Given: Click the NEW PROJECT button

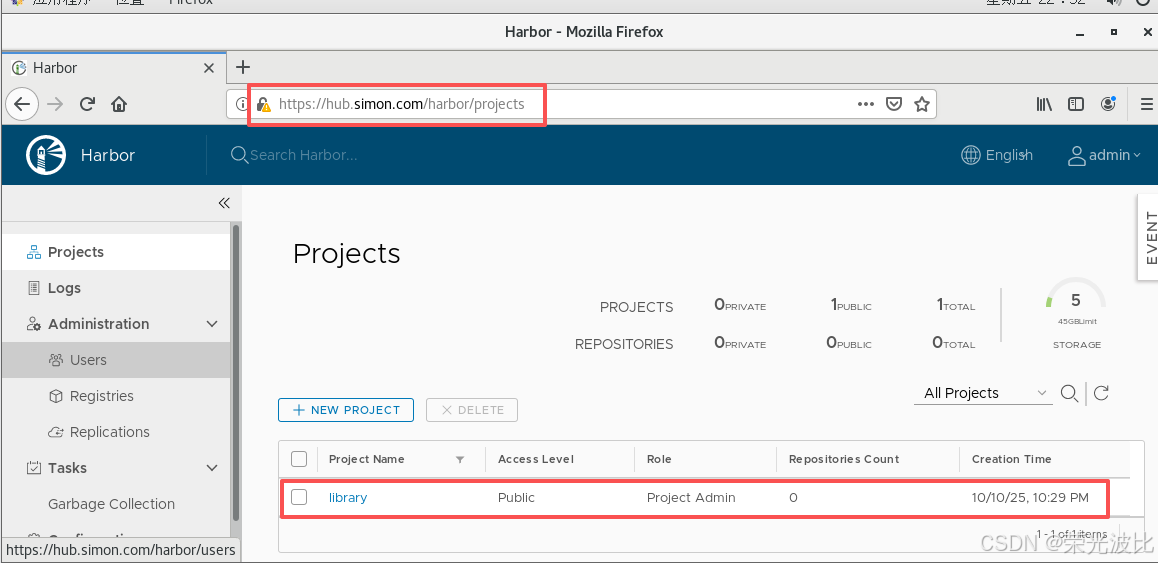Looking at the screenshot, I should (x=346, y=410).
